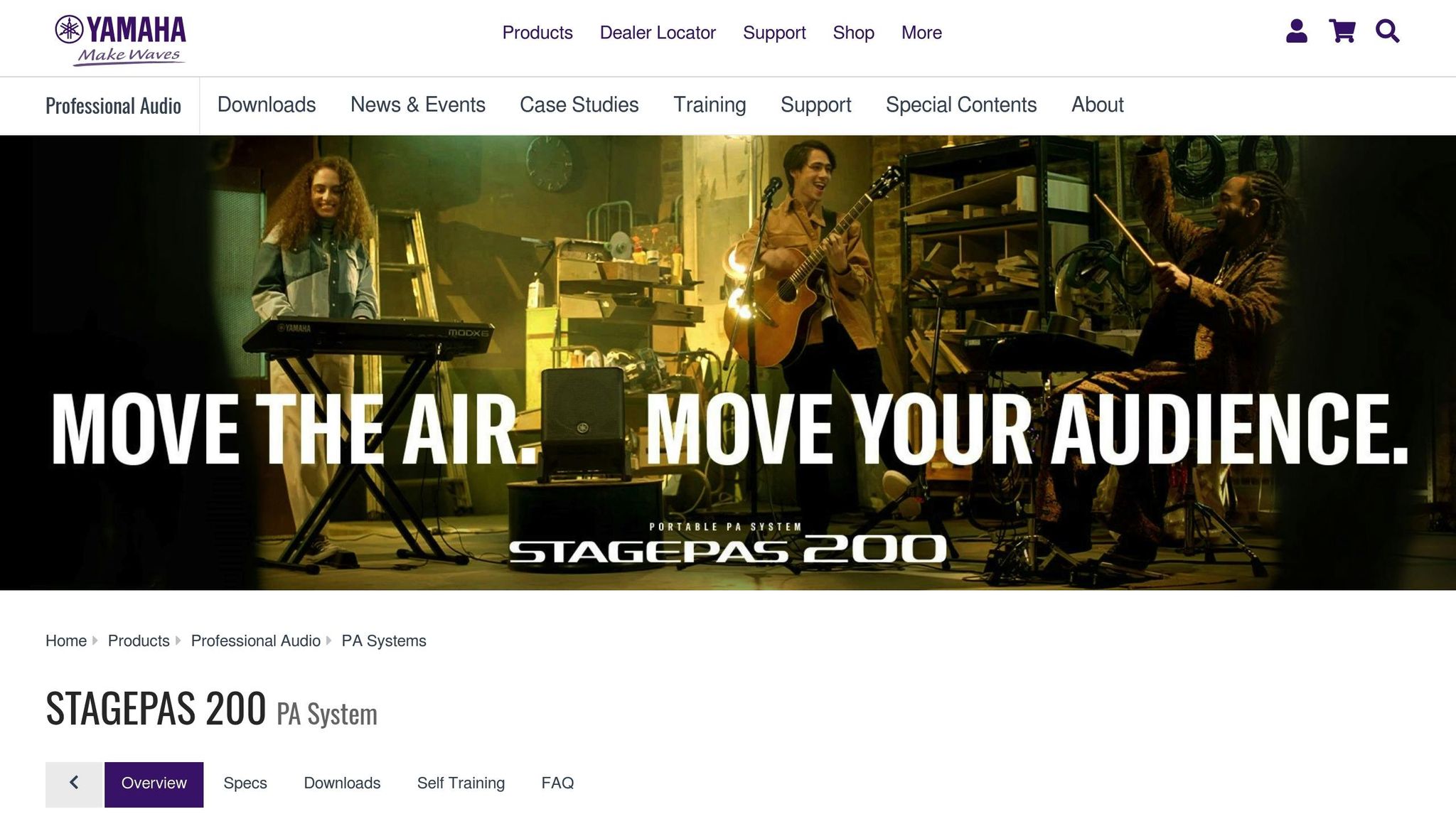Open the About section

tap(1098, 105)
